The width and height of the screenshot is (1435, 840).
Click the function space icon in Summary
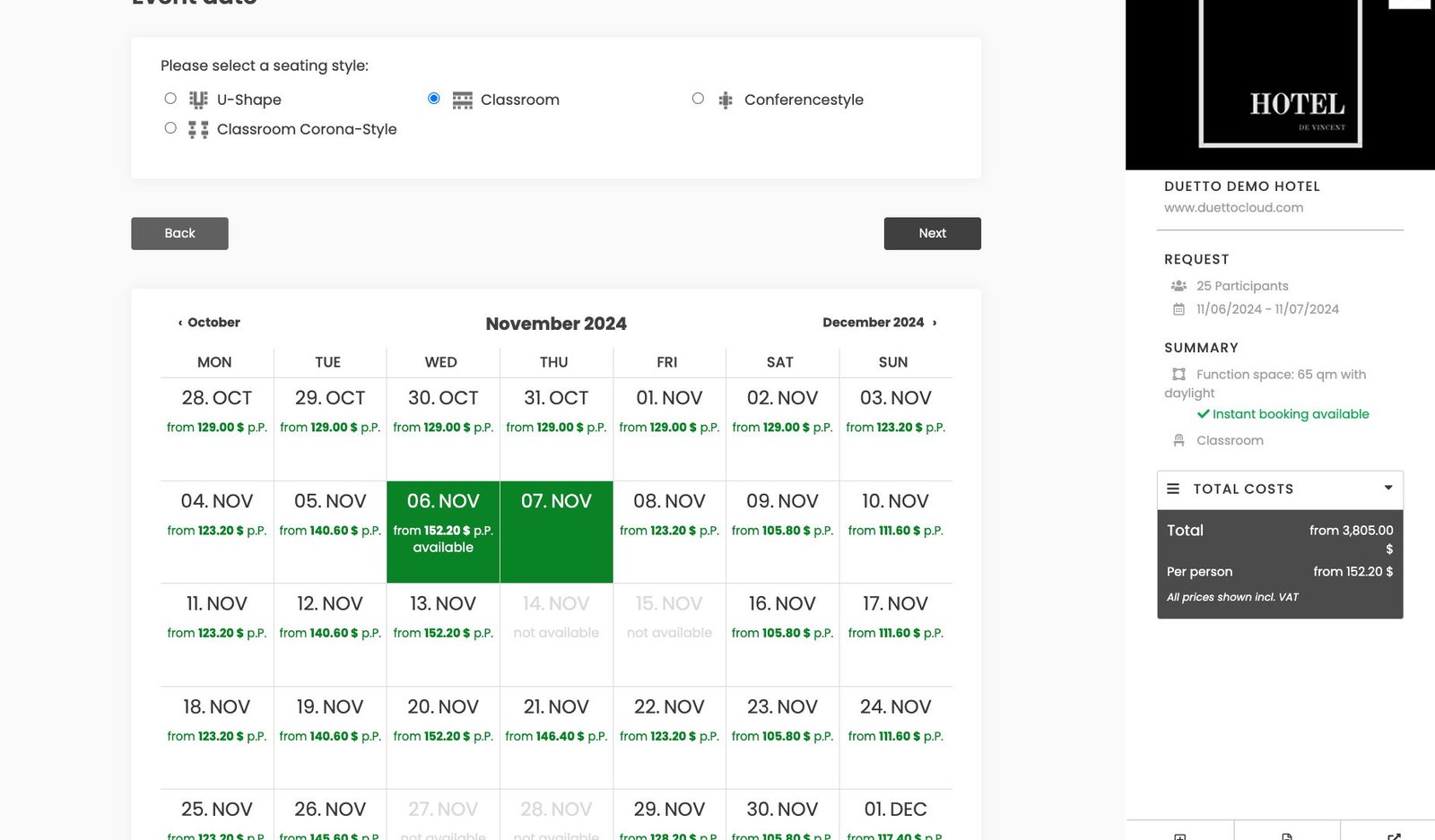1178,374
